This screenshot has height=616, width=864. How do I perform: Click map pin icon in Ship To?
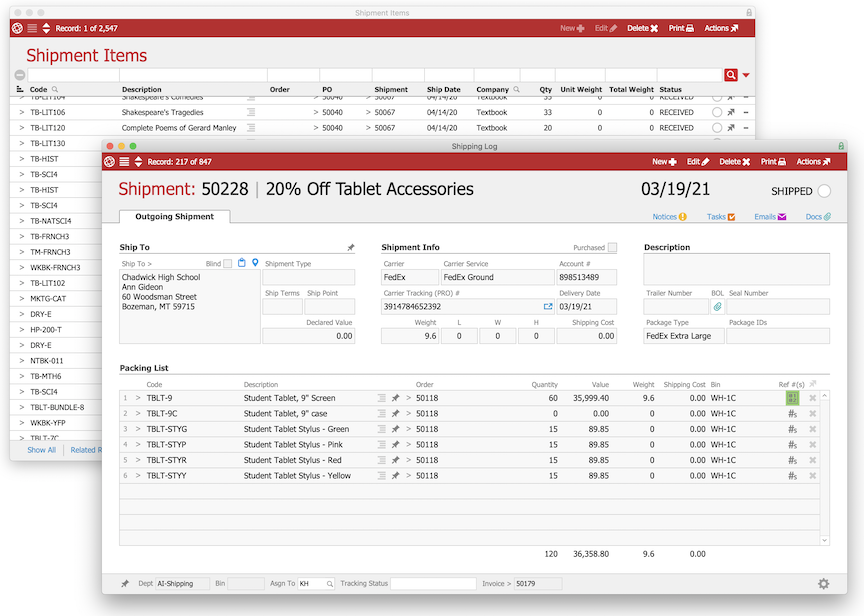click(x=255, y=263)
